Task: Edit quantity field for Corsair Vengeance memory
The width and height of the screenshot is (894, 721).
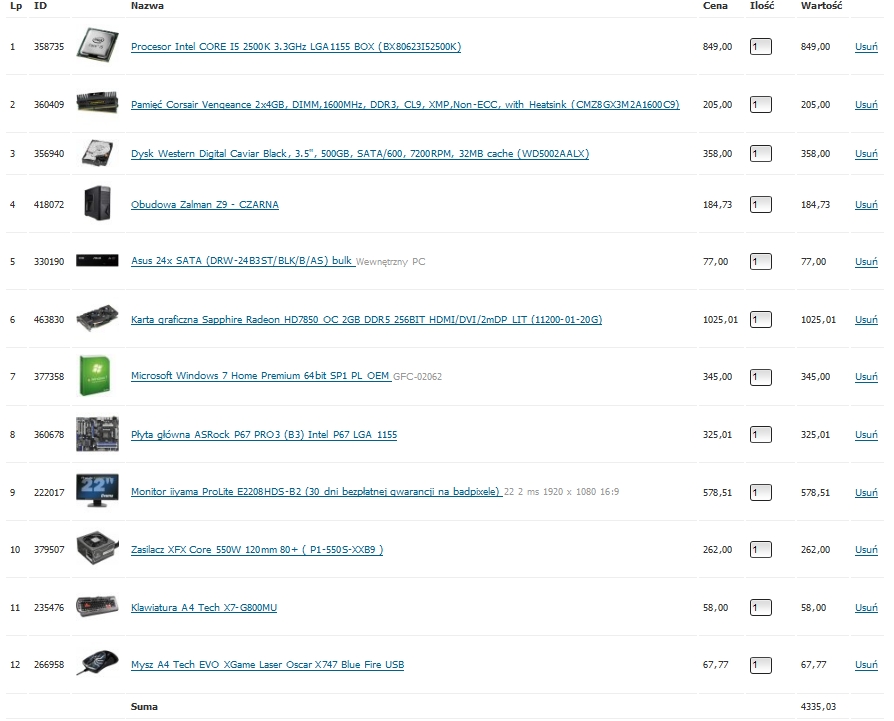Action: click(x=761, y=105)
